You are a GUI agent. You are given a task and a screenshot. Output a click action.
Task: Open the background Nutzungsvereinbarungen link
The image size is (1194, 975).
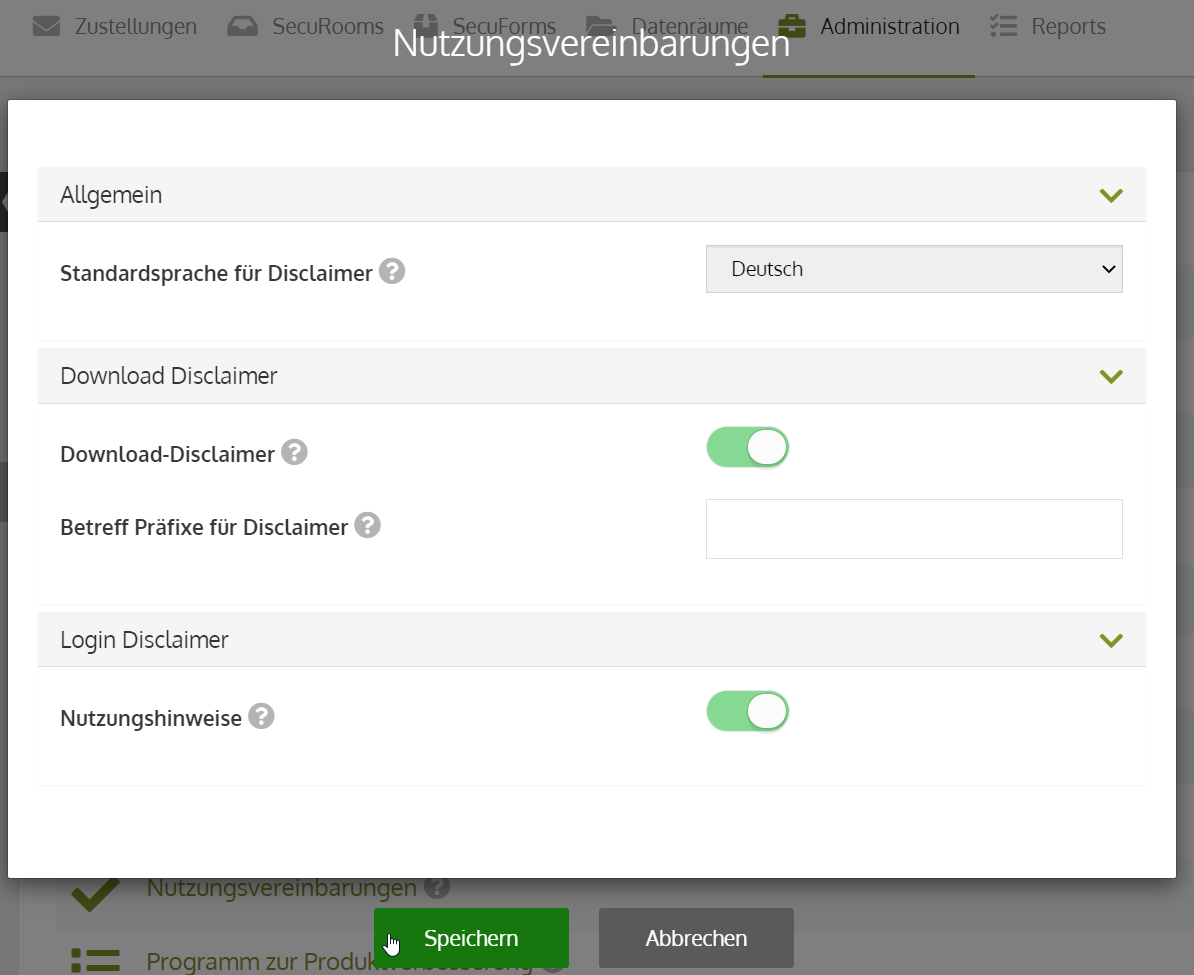(282, 888)
